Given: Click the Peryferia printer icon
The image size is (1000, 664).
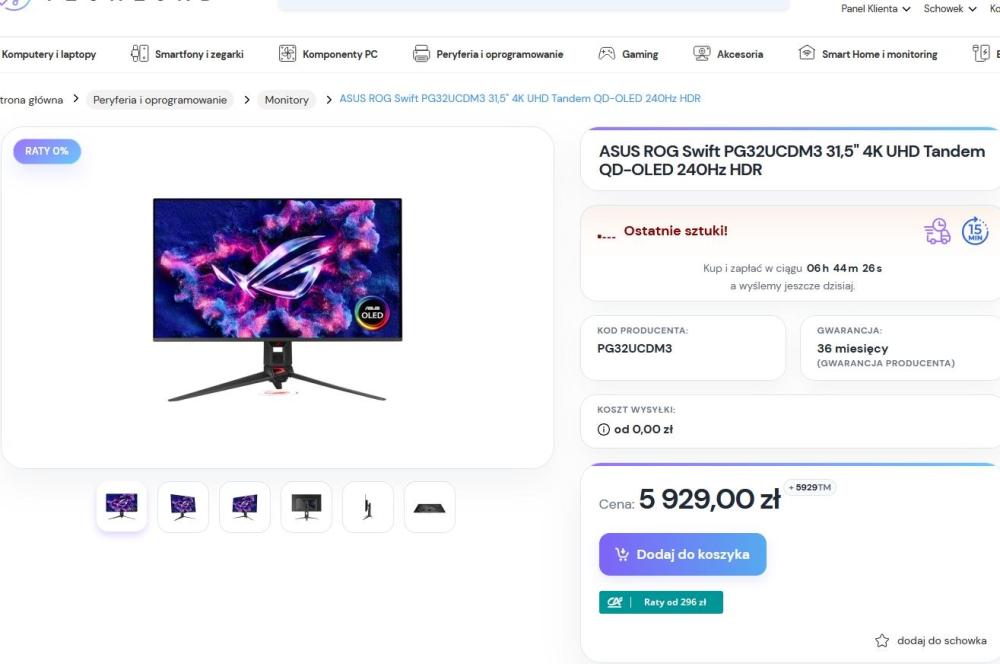Looking at the screenshot, I should pos(421,54).
